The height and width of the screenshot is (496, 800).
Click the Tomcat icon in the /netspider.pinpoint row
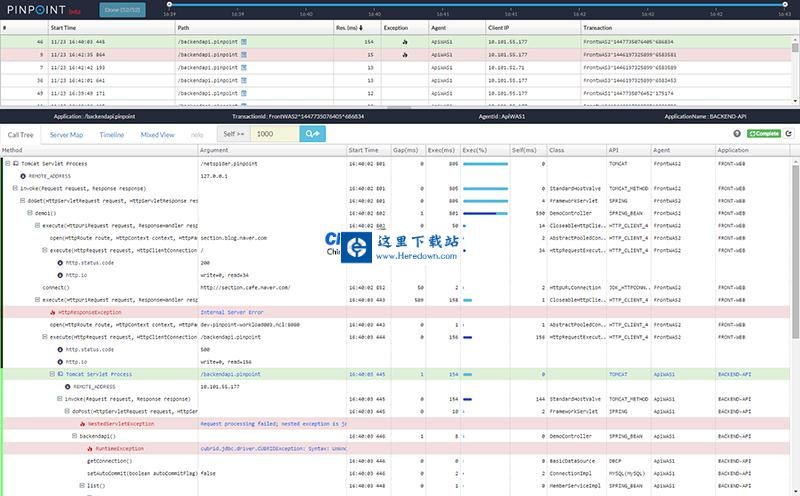pyautogui.click(x=16, y=164)
